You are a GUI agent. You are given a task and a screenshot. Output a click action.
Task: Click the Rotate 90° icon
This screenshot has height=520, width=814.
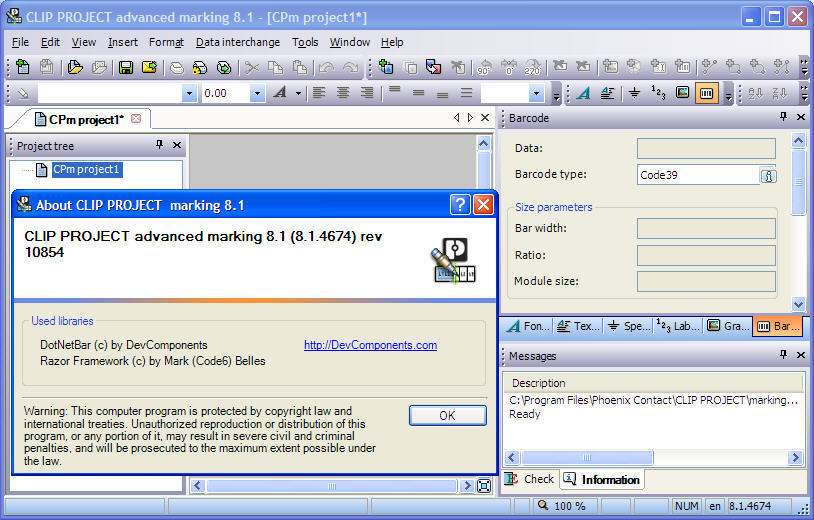(484, 67)
